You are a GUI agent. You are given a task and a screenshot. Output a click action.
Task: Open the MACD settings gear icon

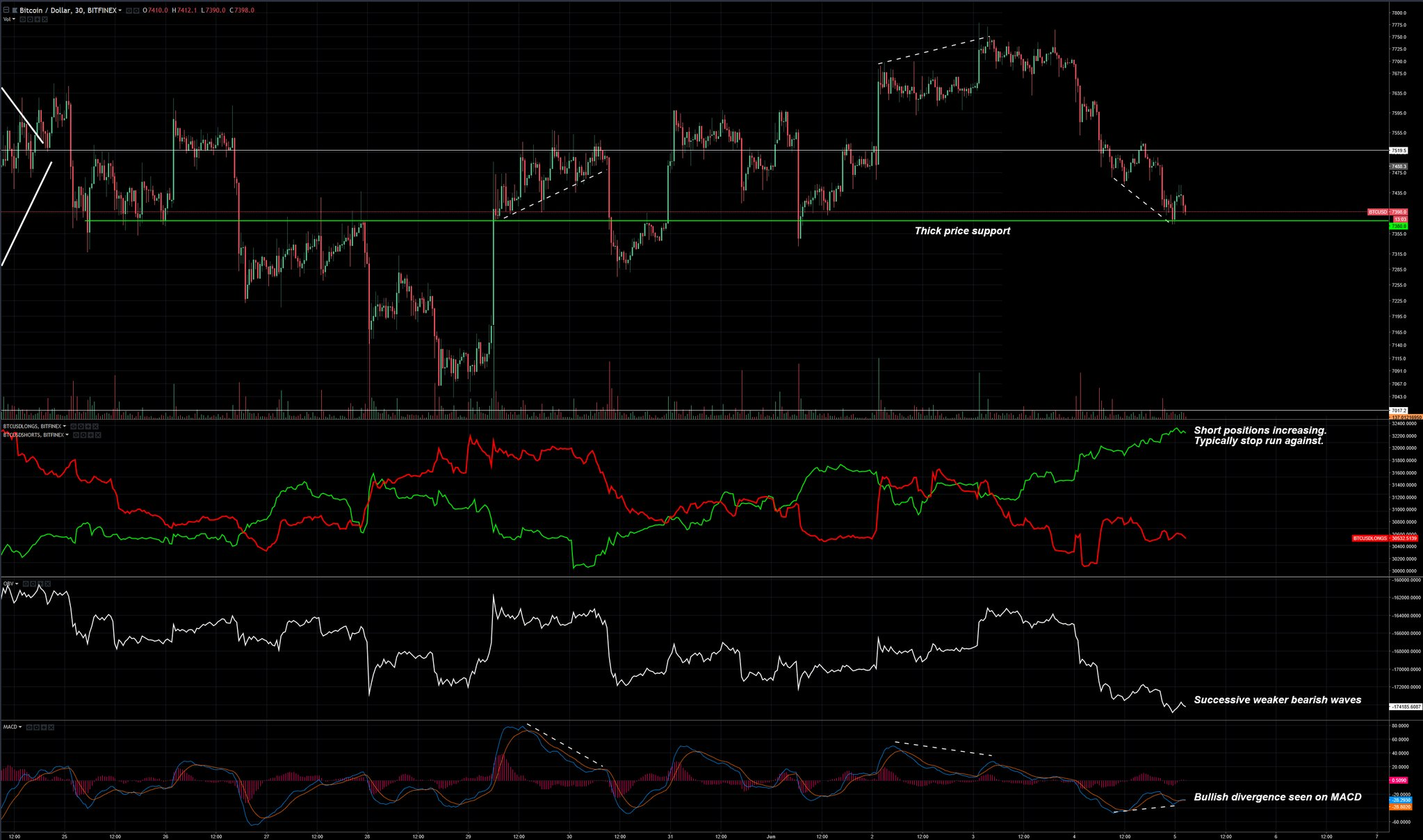pos(37,727)
